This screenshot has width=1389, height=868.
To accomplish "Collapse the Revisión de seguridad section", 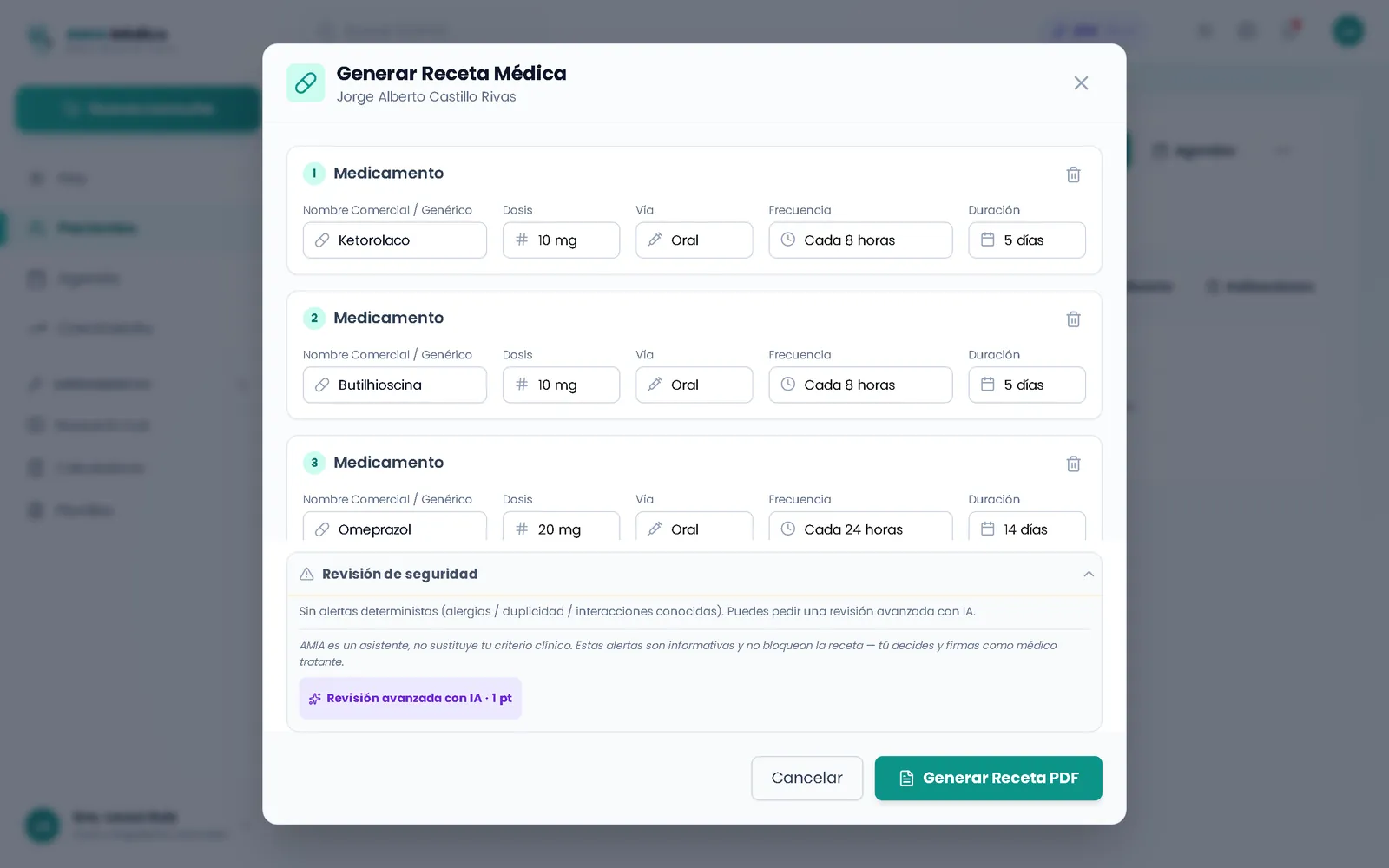I will coord(1089,574).
